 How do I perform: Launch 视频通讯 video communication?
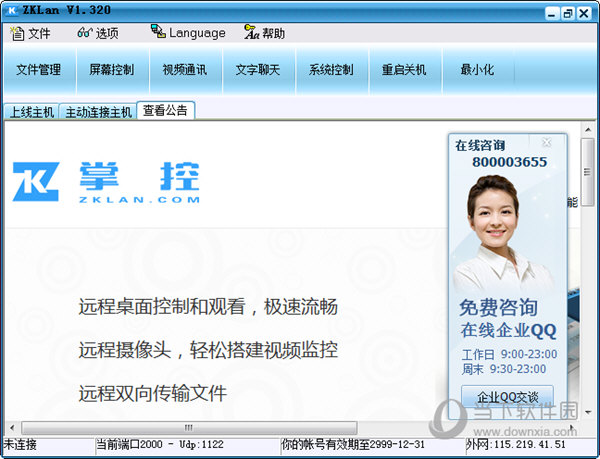pyautogui.click(x=185, y=70)
